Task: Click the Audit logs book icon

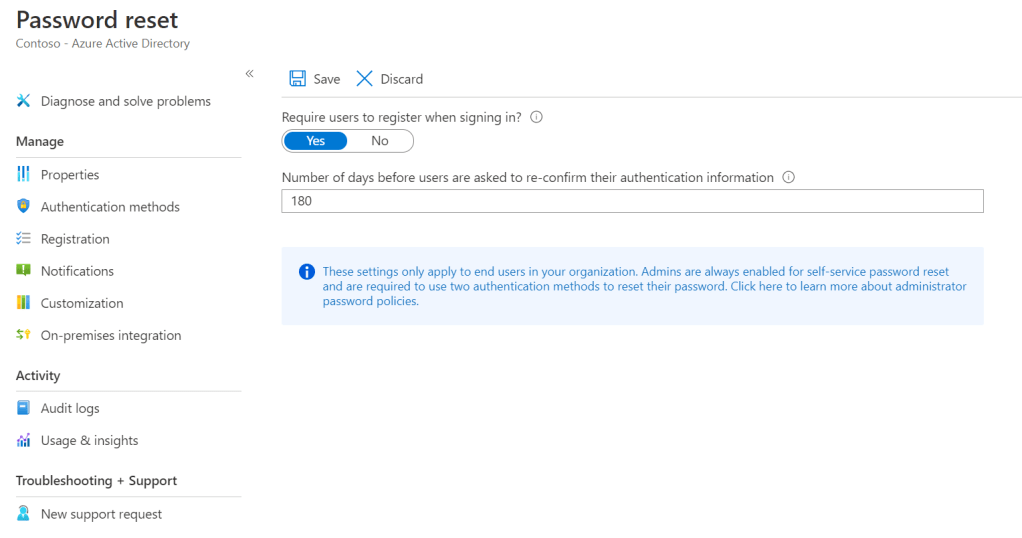Action: coord(24,408)
